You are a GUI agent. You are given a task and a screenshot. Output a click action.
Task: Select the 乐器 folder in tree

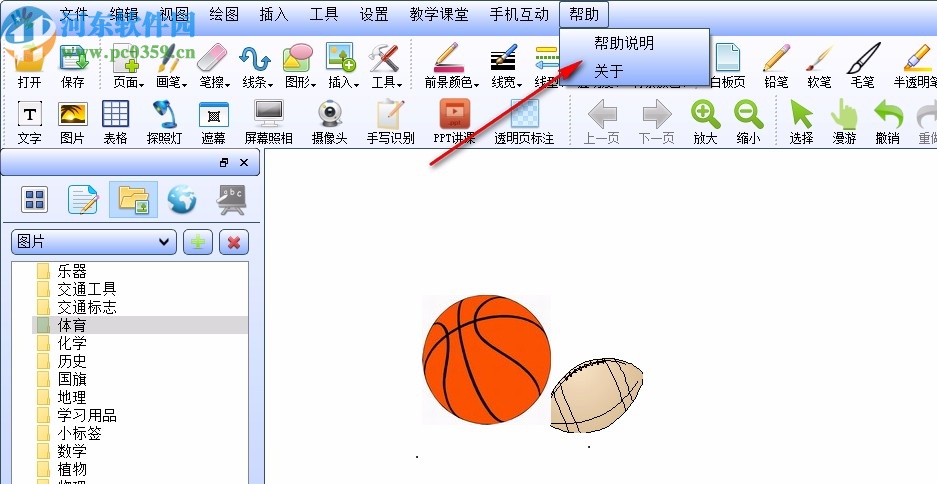pyautogui.click(x=72, y=271)
